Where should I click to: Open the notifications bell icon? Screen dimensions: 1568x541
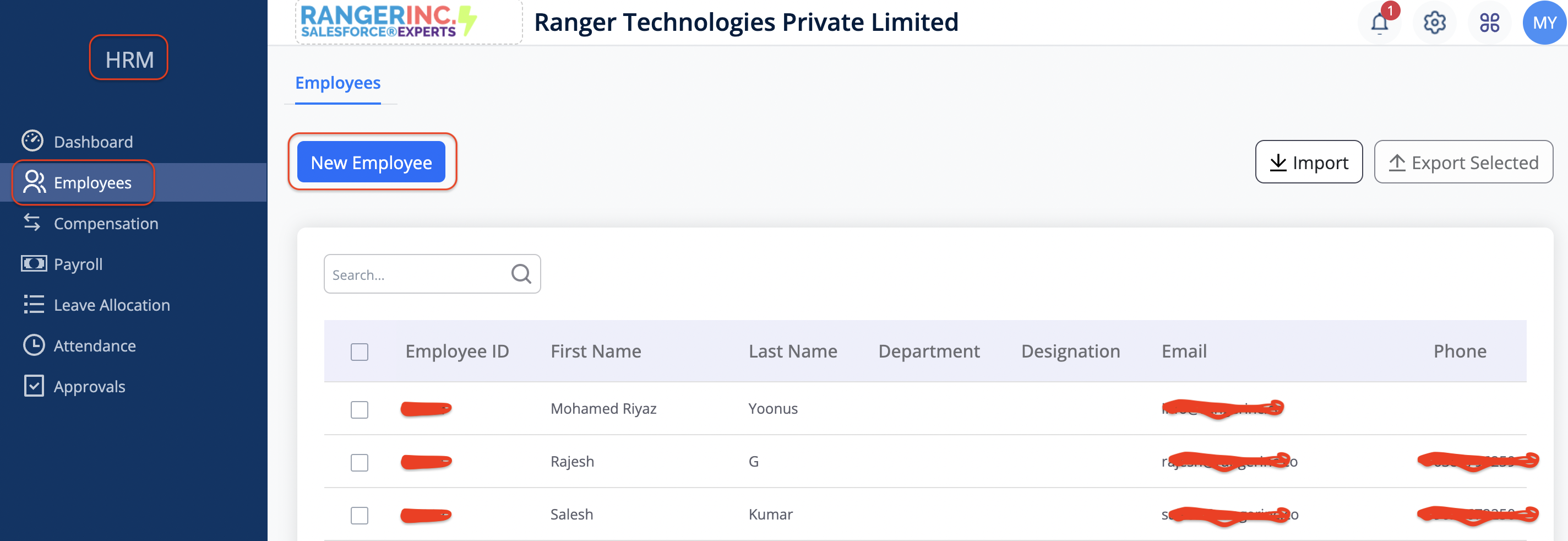point(1379,23)
